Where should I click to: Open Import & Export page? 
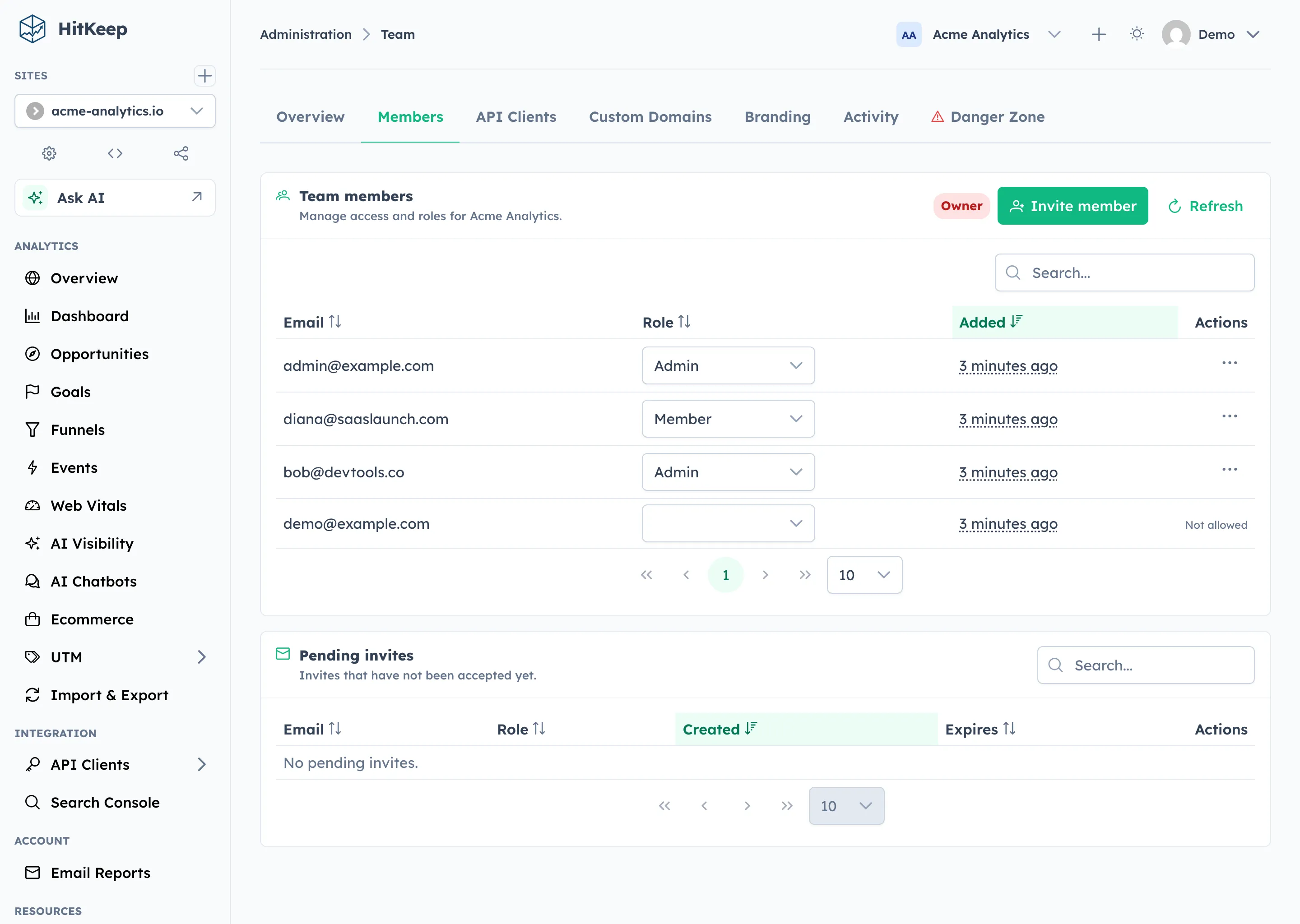tap(115, 695)
